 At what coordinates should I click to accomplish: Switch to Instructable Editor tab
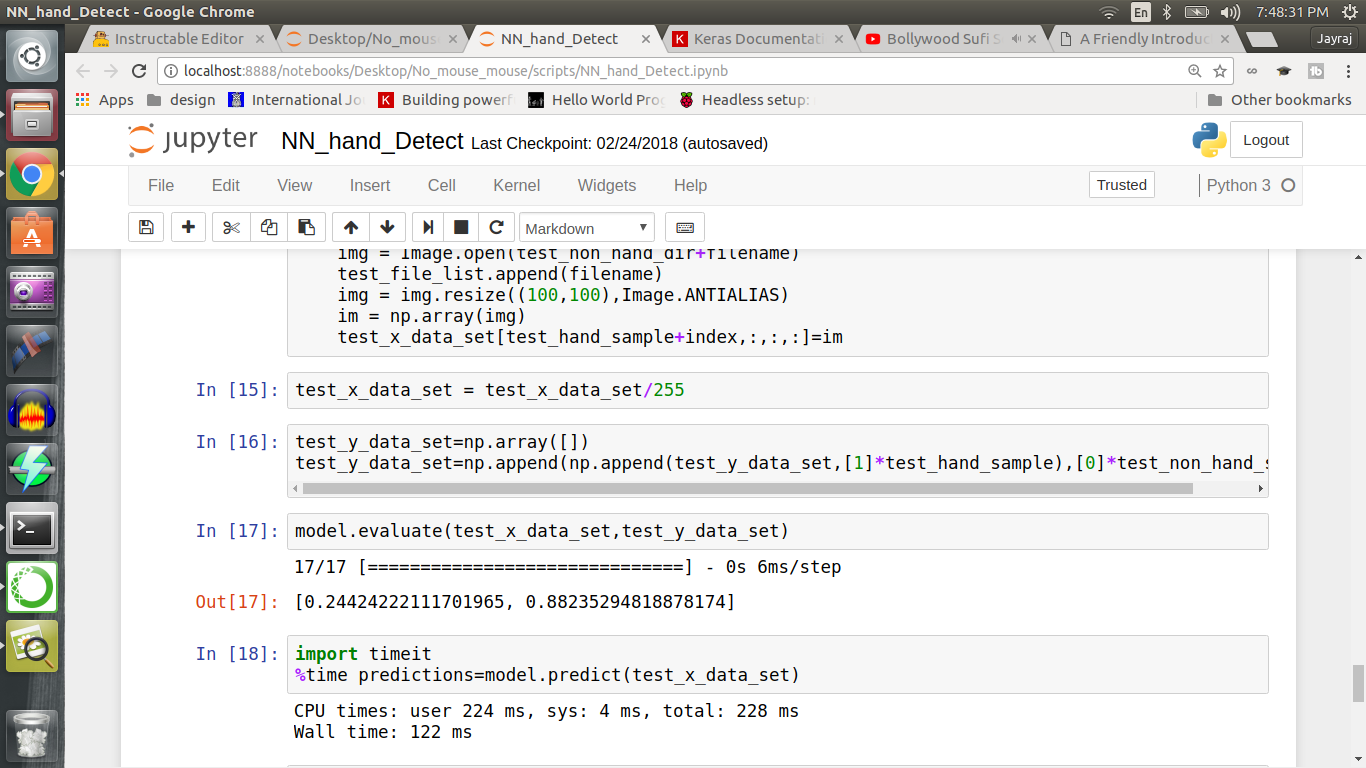pyautogui.click(x=177, y=39)
